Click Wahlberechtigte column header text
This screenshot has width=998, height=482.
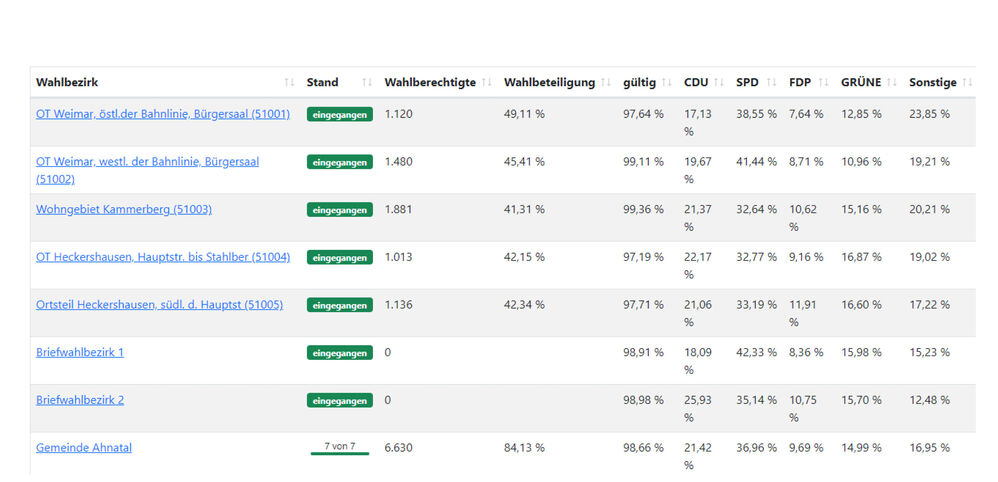coord(430,83)
